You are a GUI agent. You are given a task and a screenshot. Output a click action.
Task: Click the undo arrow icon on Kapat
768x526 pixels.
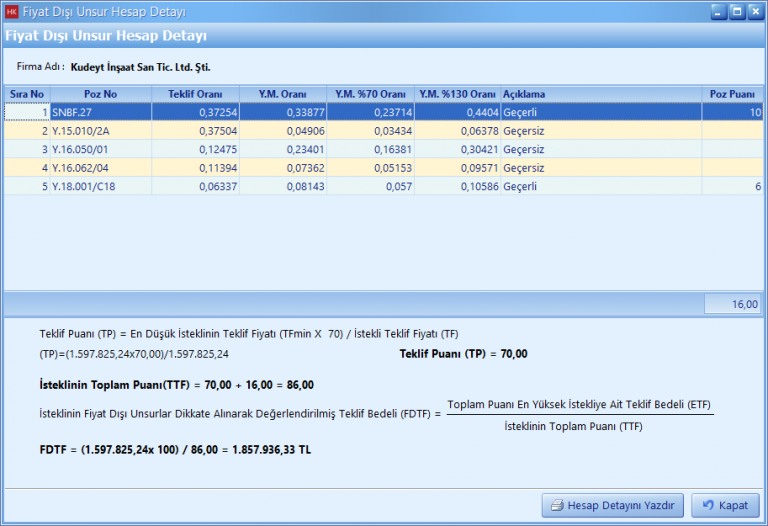(x=707, y=505)
